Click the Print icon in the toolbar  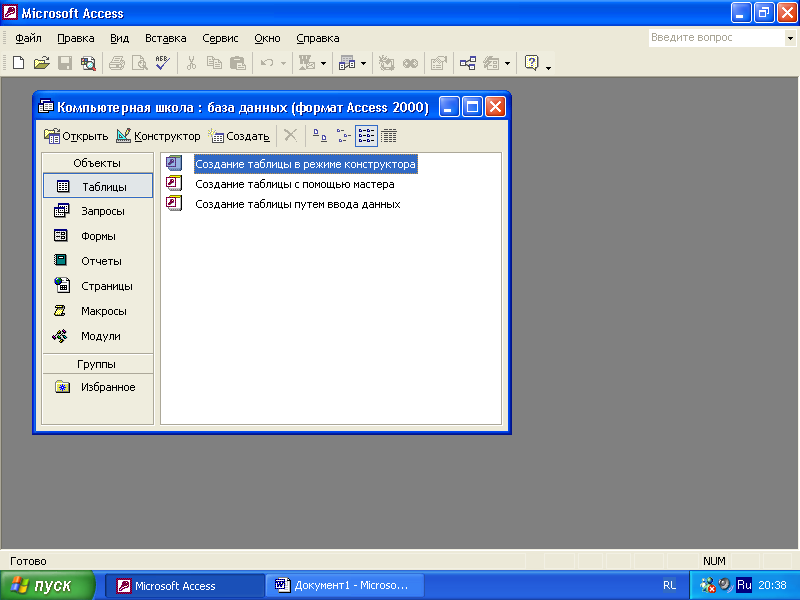point(117,63)
